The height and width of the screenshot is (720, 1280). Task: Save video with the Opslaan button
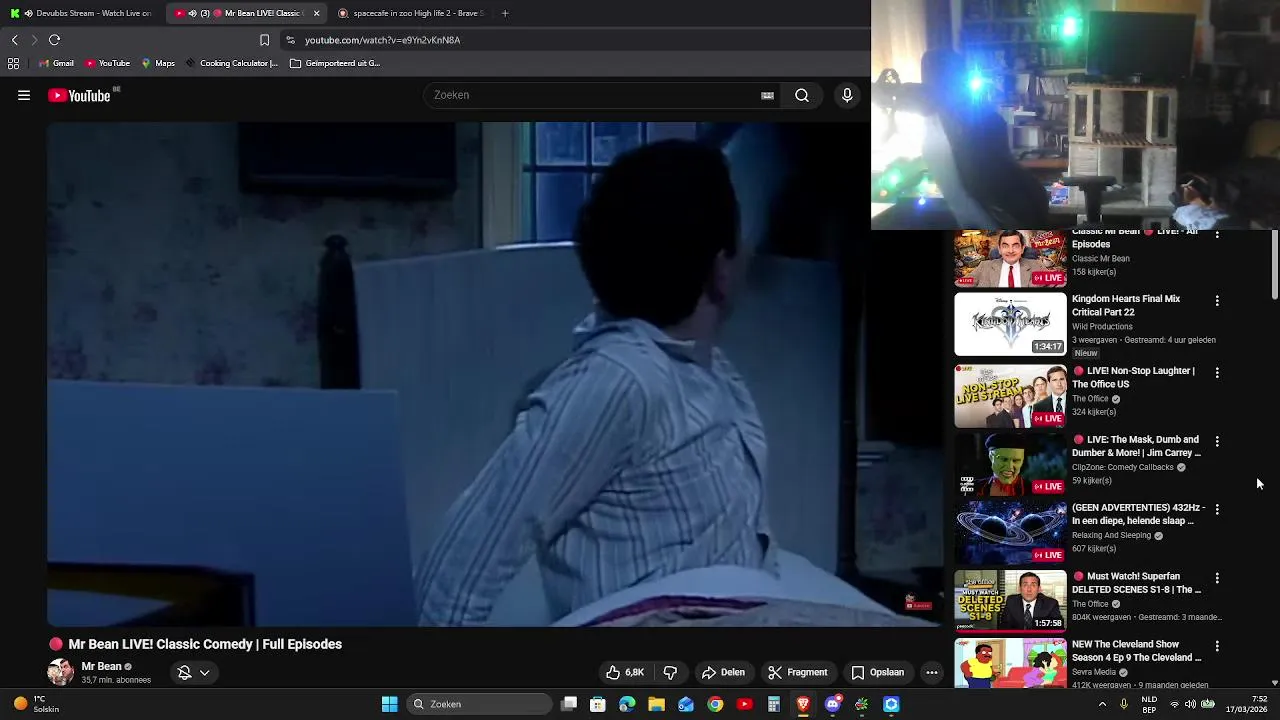877,673
